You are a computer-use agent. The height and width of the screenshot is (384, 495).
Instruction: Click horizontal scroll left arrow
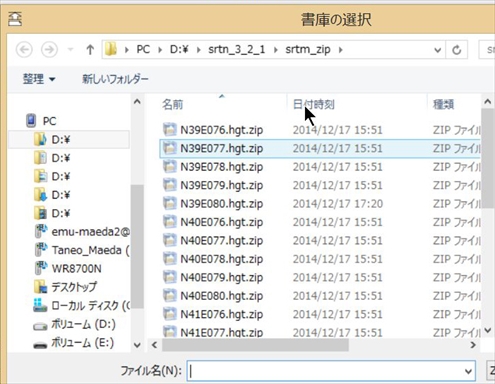pyautogui.click(x=154, y=345)
